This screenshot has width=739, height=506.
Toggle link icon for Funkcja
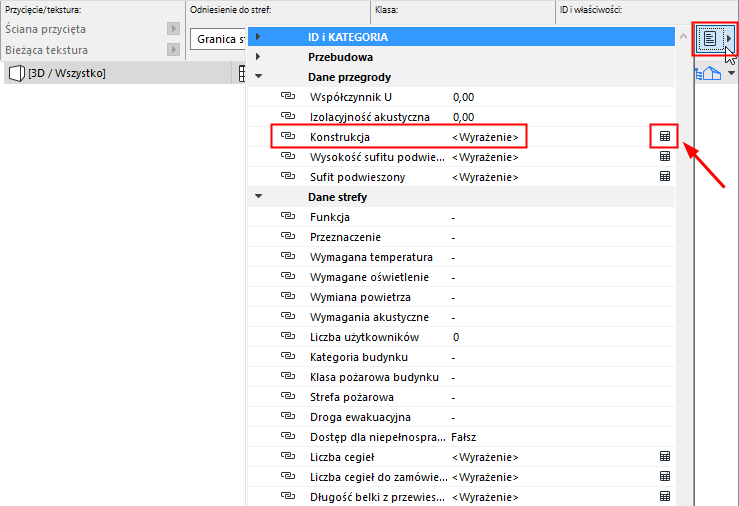click(x=287, y=216)
